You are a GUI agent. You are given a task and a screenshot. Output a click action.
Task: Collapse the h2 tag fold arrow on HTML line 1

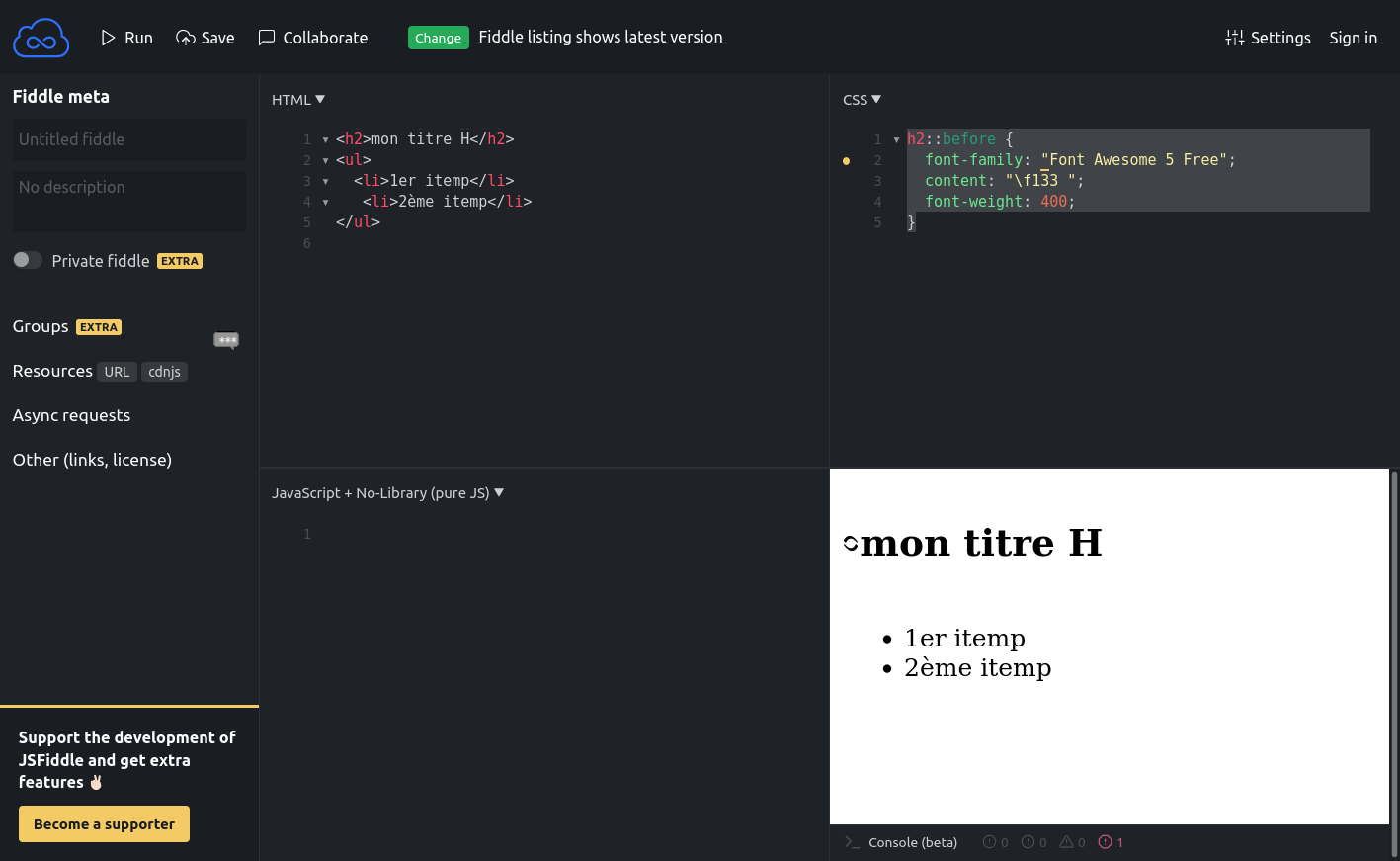(325, 140)
